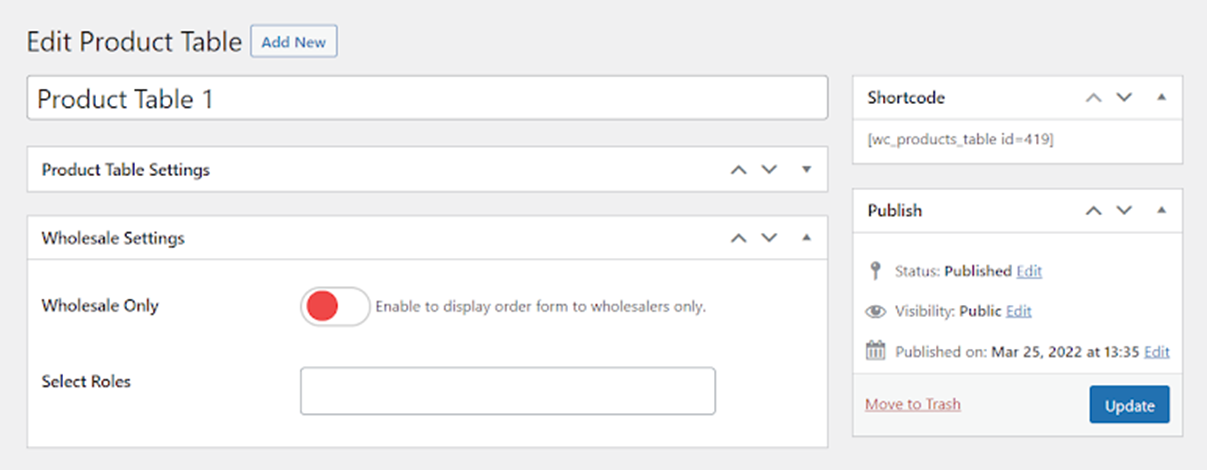The width and height of the screenshot is (1207, 470).
Task: Click Move to Trash link
Action: [913, 404]
